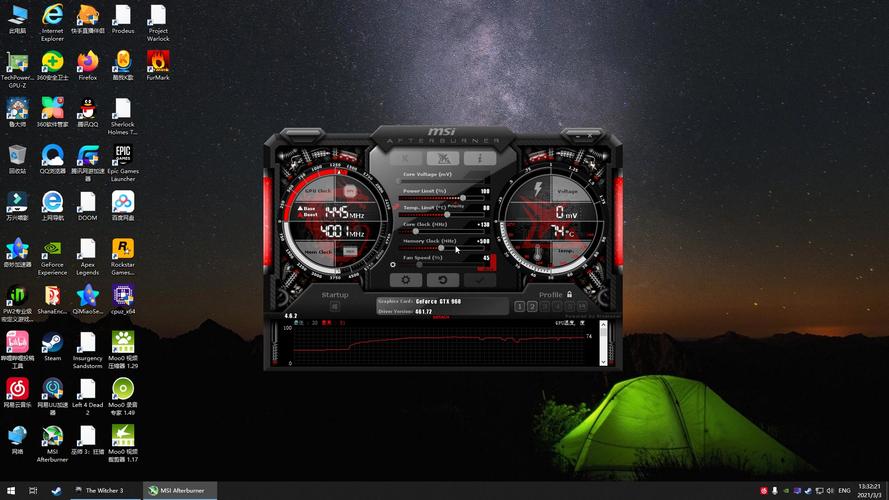Click the monitoring graph scroll up arrow

[x=603, y=325]
